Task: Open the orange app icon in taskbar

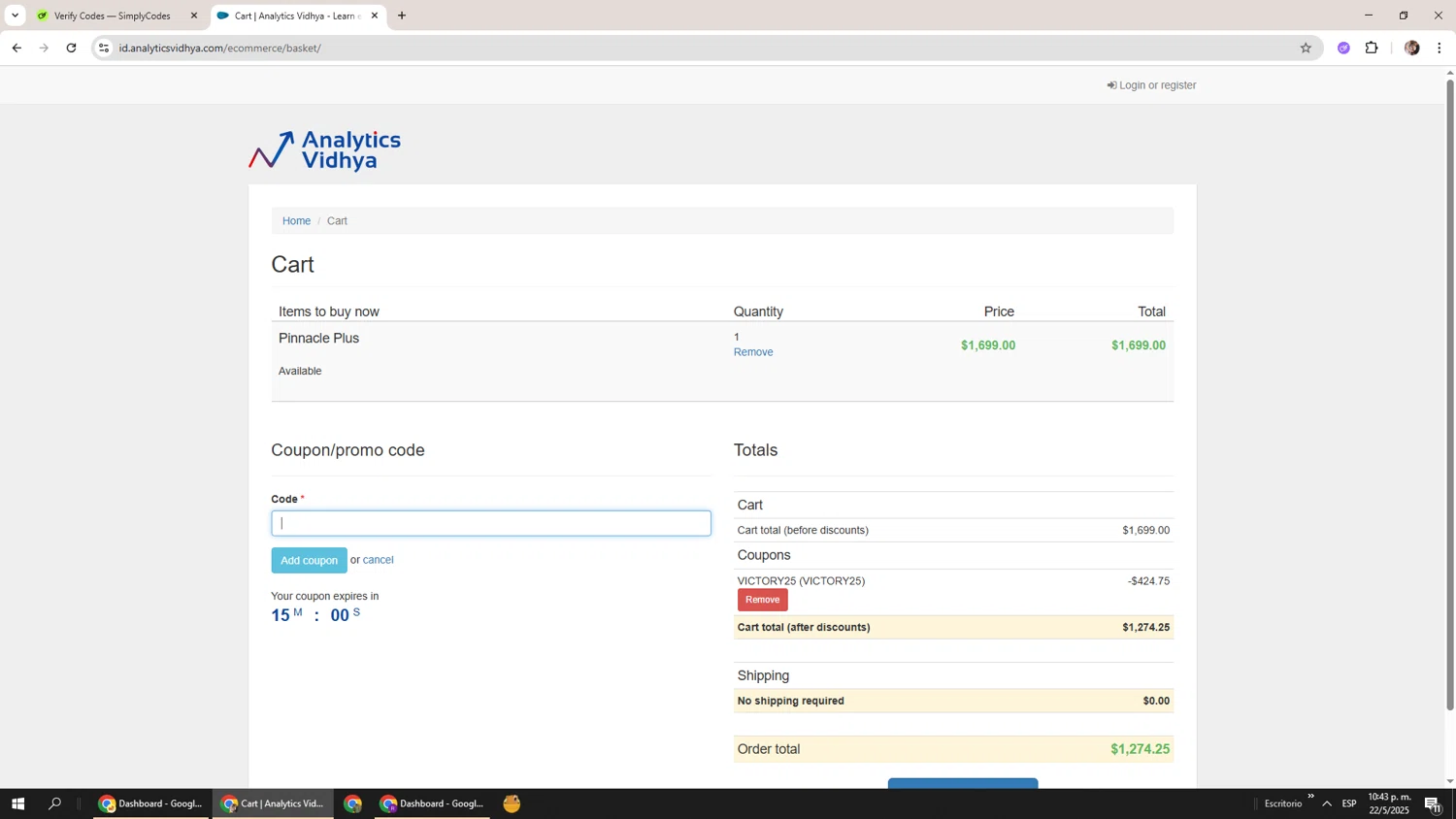Action: pyautogui.click(x=512, y=803)
